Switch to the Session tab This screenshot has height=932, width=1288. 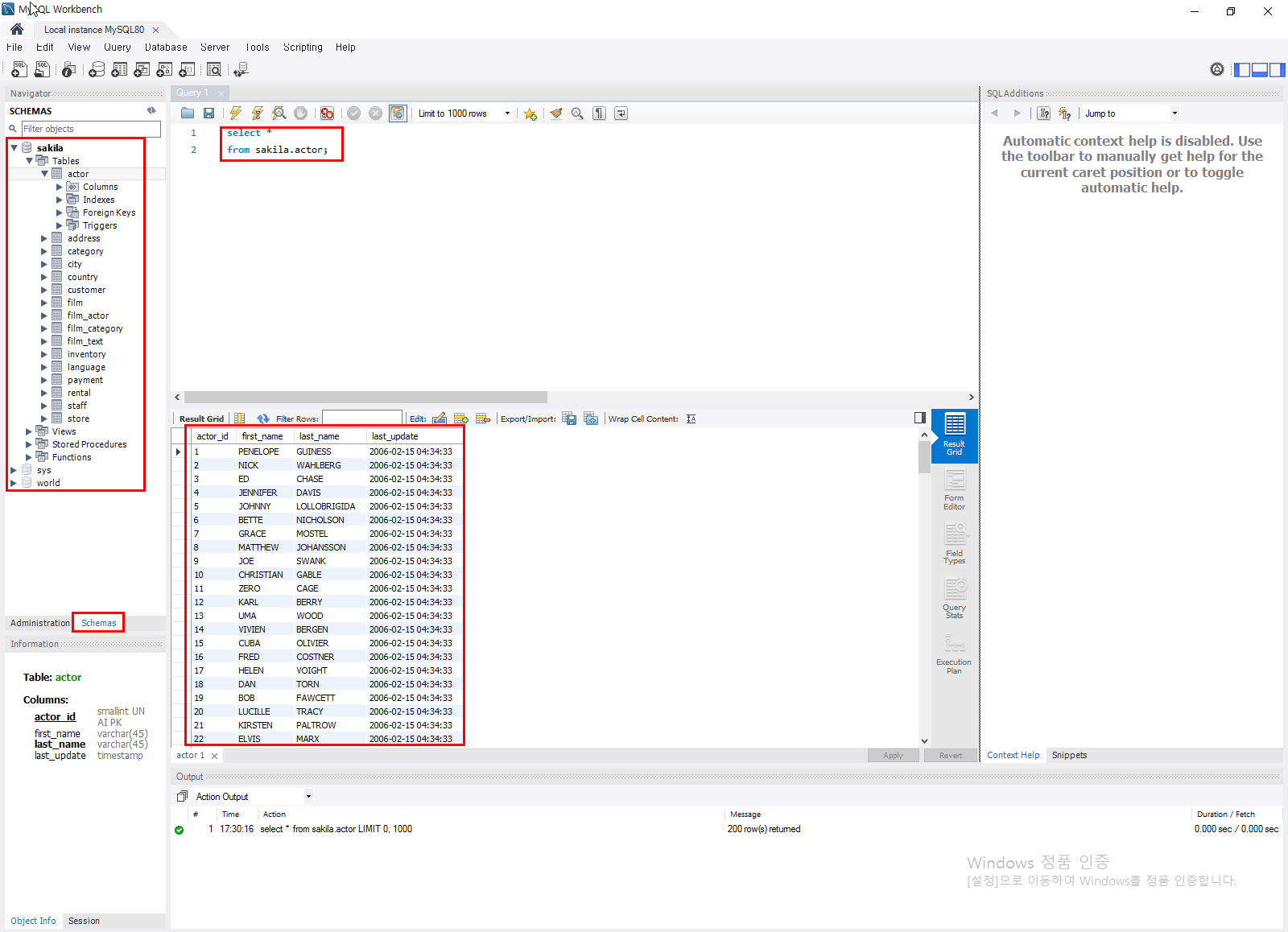coord(84,921)
